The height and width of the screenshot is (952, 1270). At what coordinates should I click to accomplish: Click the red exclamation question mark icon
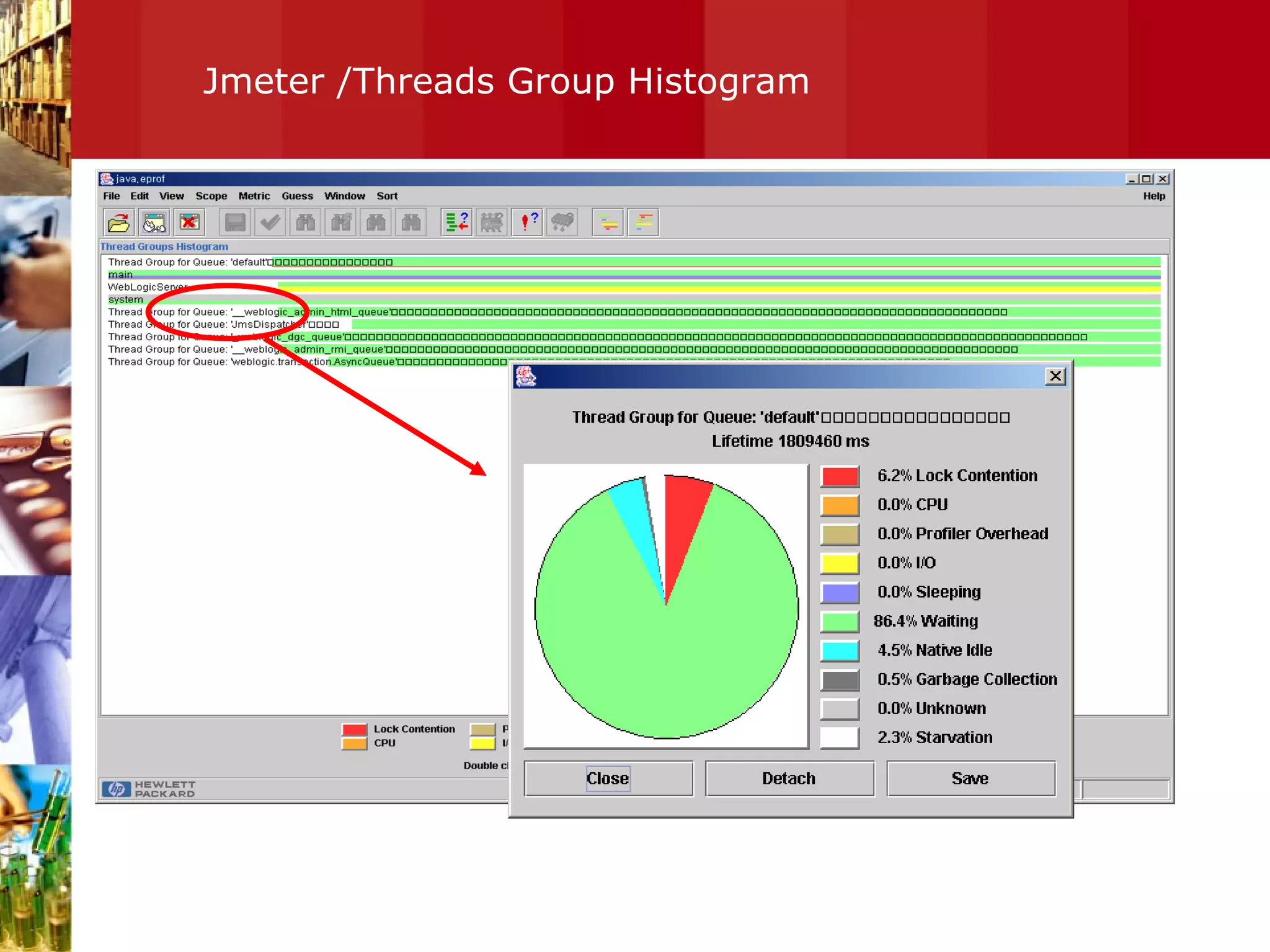[x=528, y=222]
